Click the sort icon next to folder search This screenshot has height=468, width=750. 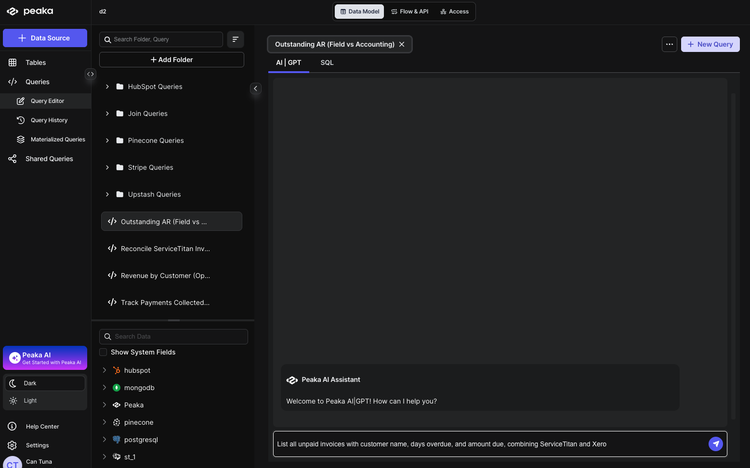(236, 39)
